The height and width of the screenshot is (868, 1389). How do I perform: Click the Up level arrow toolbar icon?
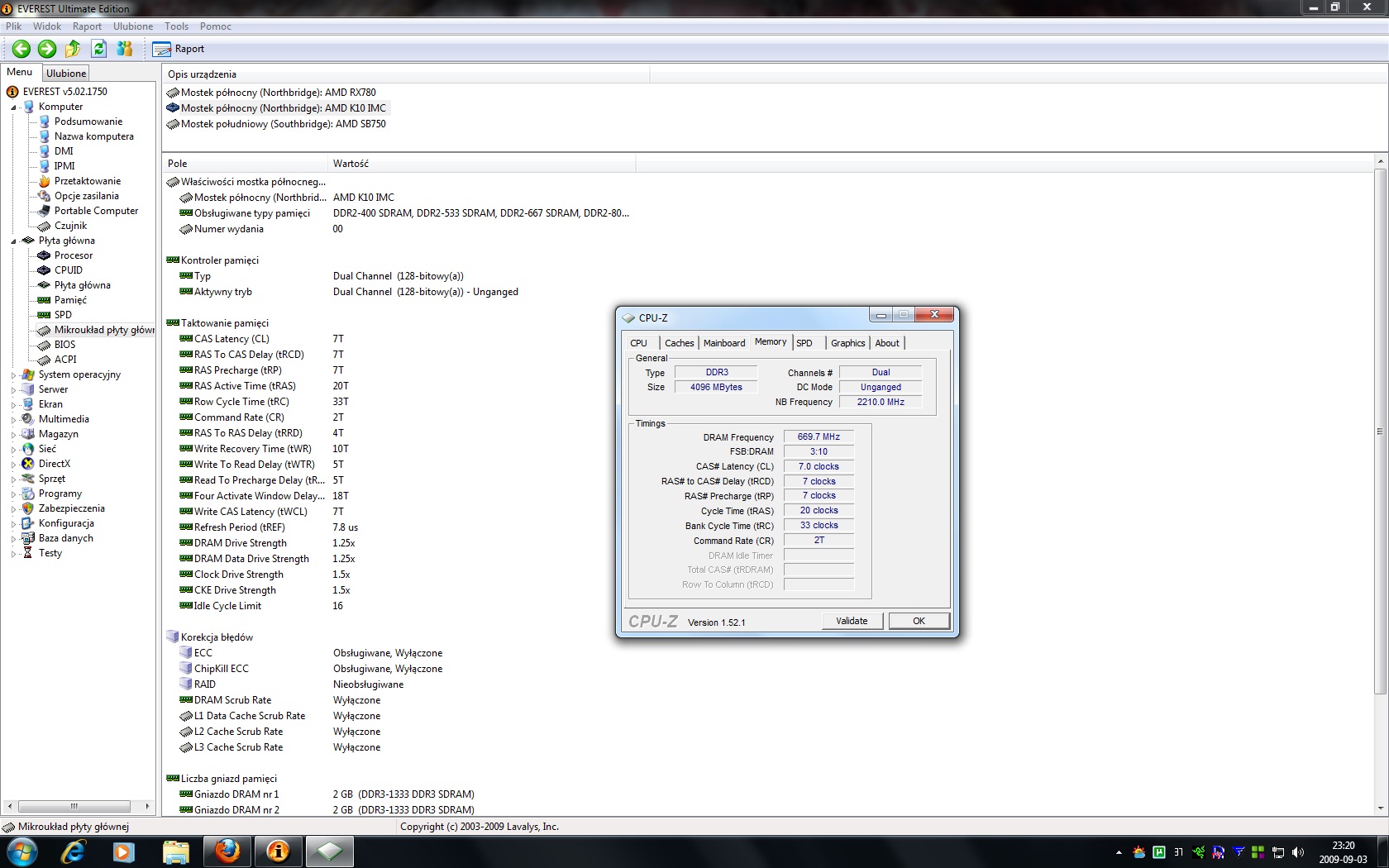[x=73, y=49]
